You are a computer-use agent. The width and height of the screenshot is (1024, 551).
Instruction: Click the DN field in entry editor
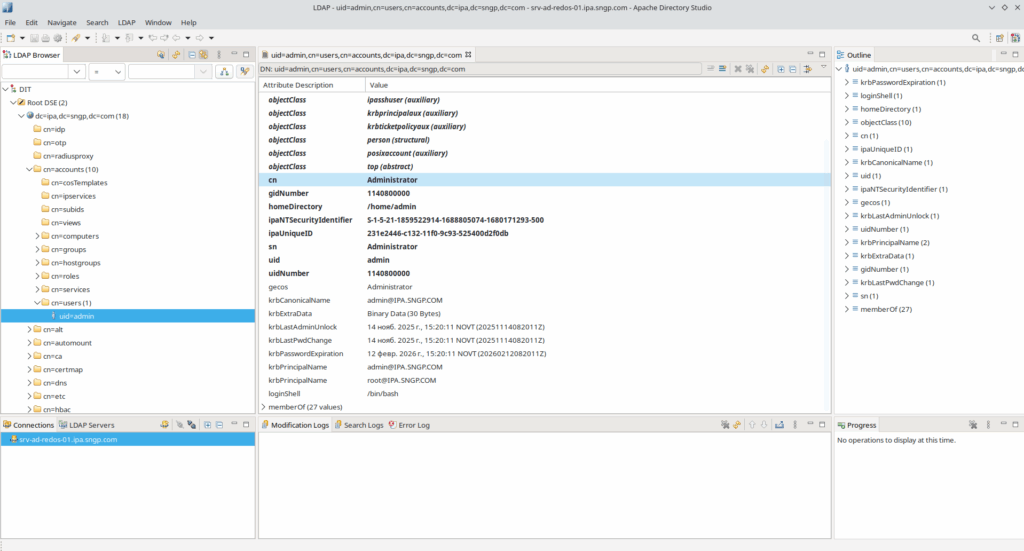pyautogui.click(x=480, y=69)
